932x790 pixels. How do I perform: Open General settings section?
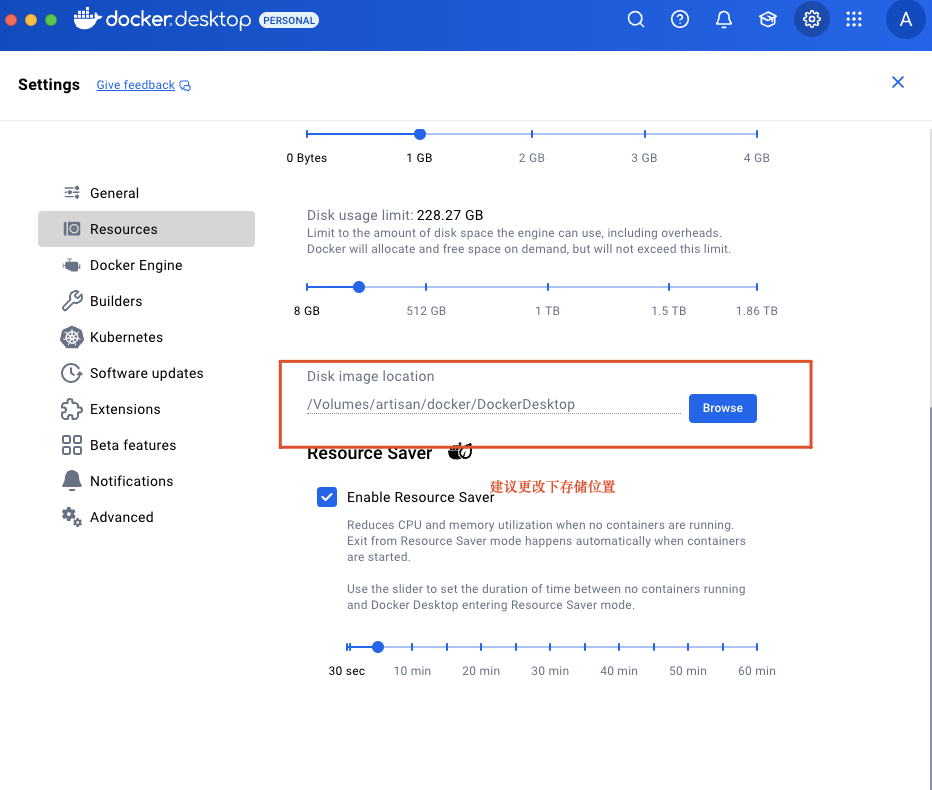[x=146, y=193]
